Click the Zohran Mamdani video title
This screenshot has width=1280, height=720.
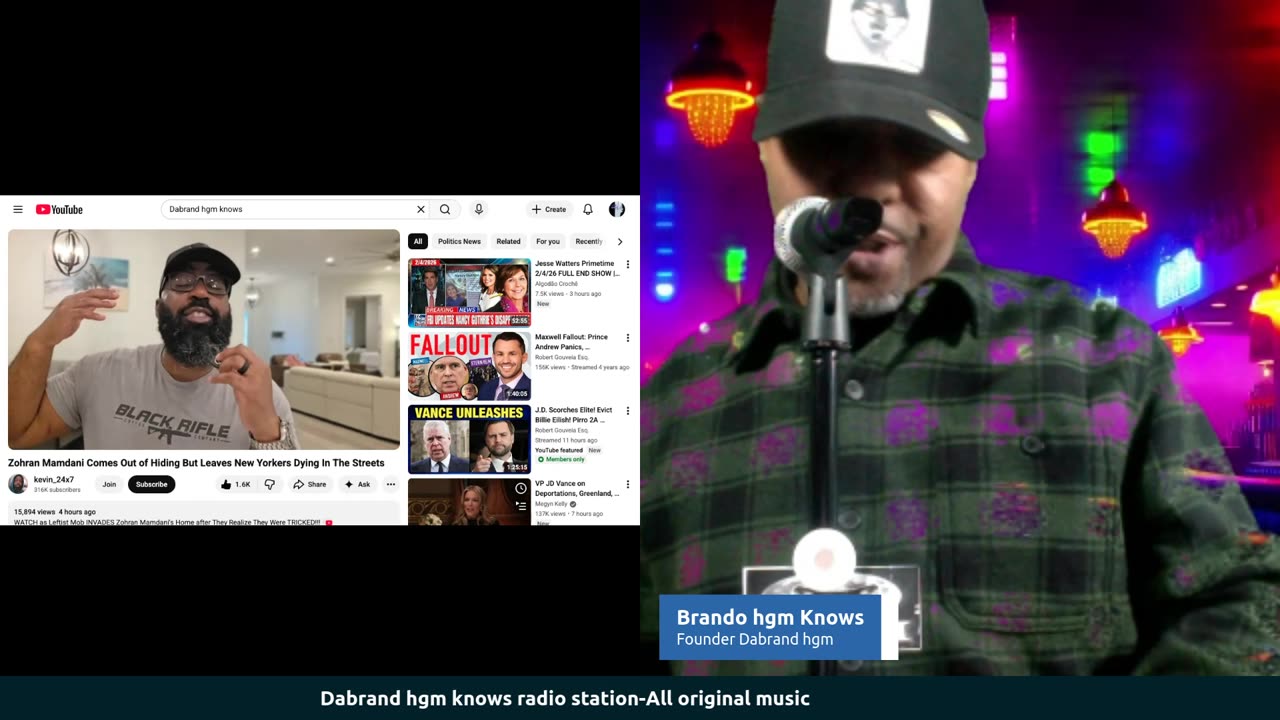[196, 463]
